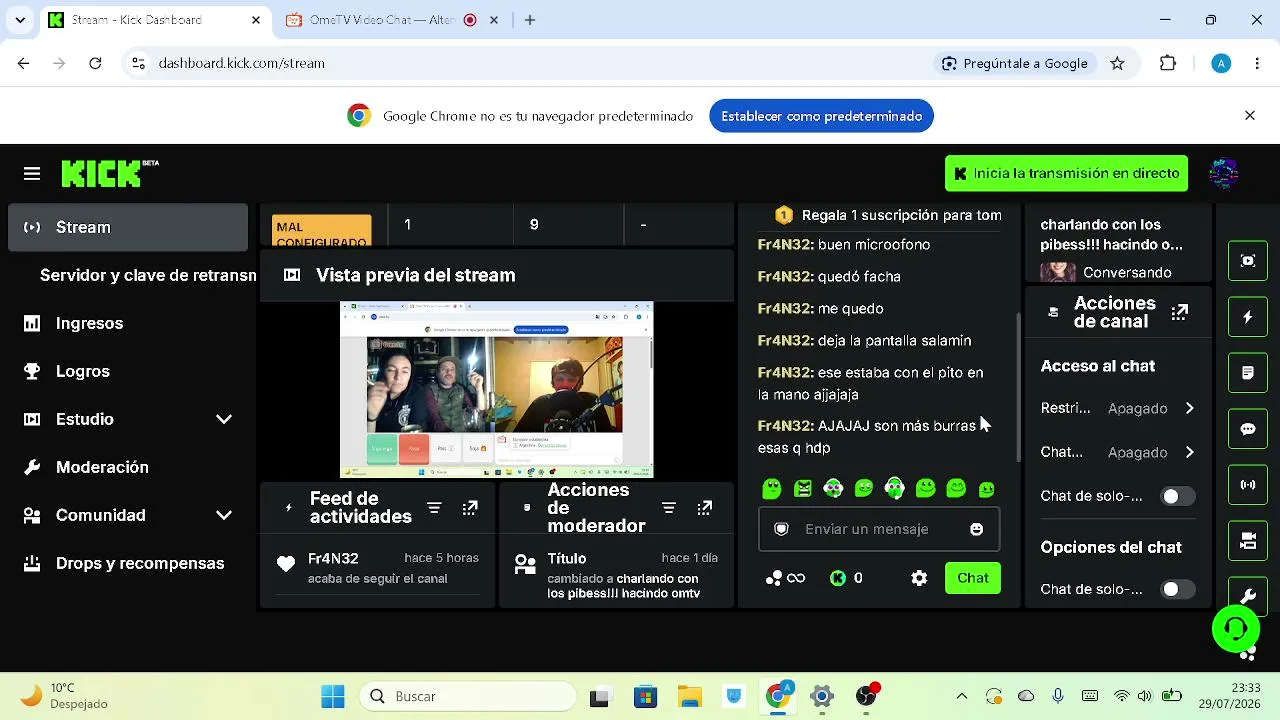Screen dimensions: 1280x720
Task: Click the Enviar un mensaje field
Action: (x=879, y=529)
